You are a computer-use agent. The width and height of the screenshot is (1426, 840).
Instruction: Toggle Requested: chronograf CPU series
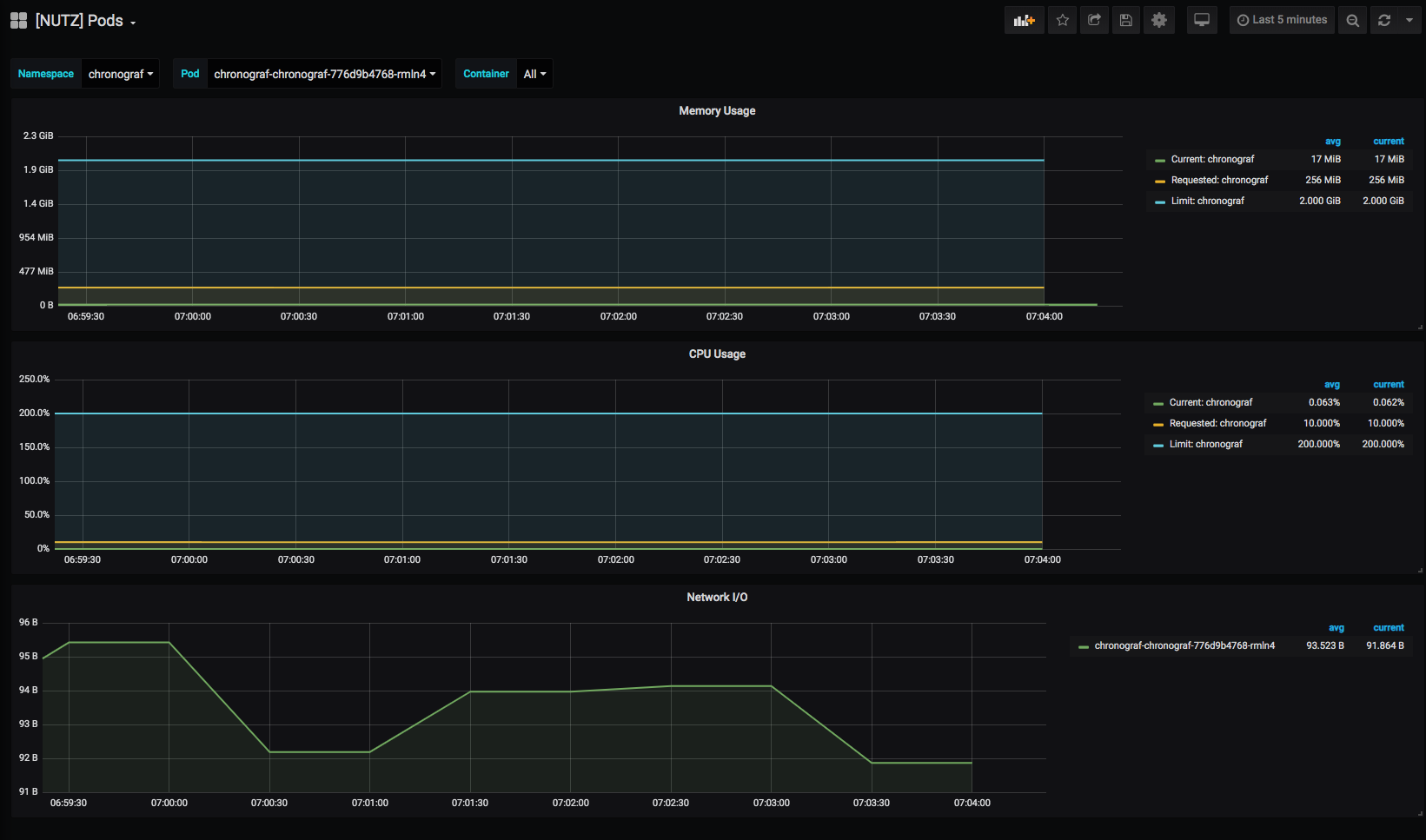pyautogui.click(x=1217, y=423)
